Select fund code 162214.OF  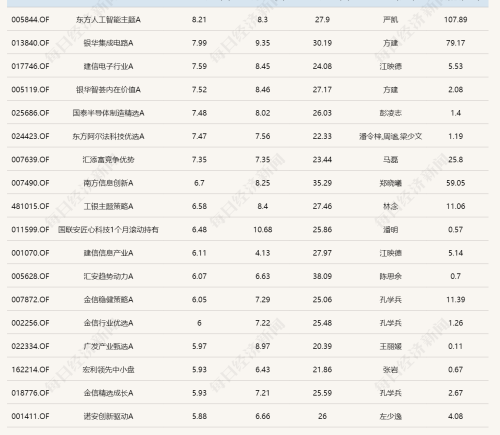point(30,370)
